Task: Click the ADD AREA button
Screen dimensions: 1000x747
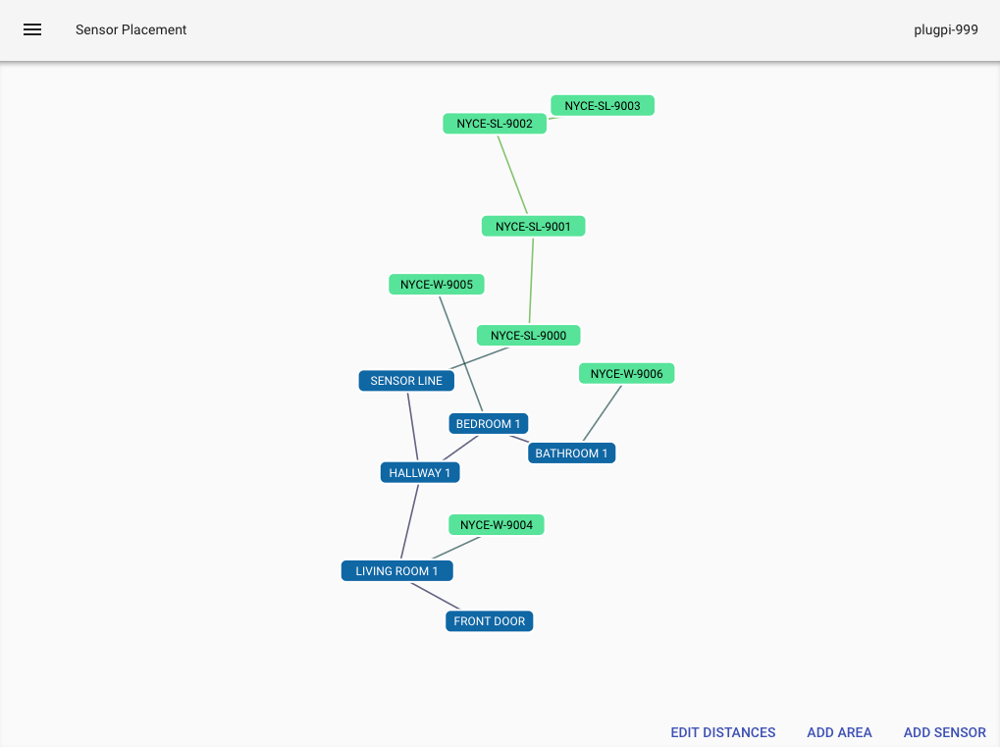Action: pos(839,732)
